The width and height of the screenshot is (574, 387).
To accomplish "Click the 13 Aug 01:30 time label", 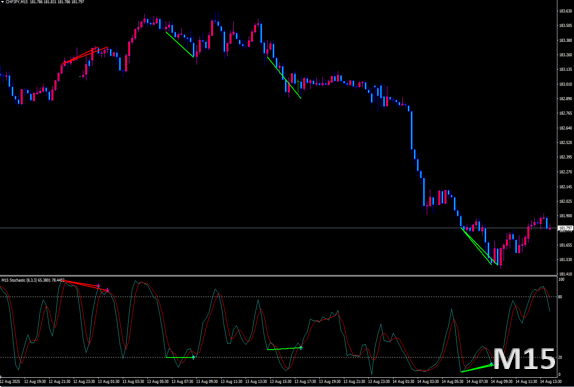I will point(109,381).
